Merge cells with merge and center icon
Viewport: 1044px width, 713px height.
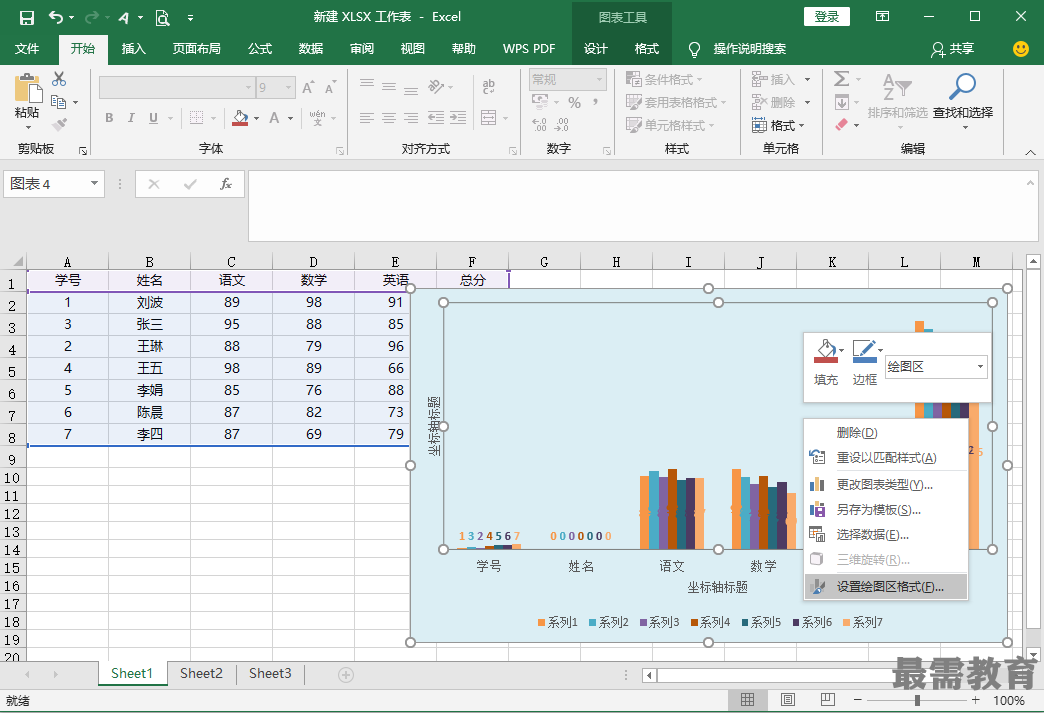pyautogui.click(x=489, y=118)
